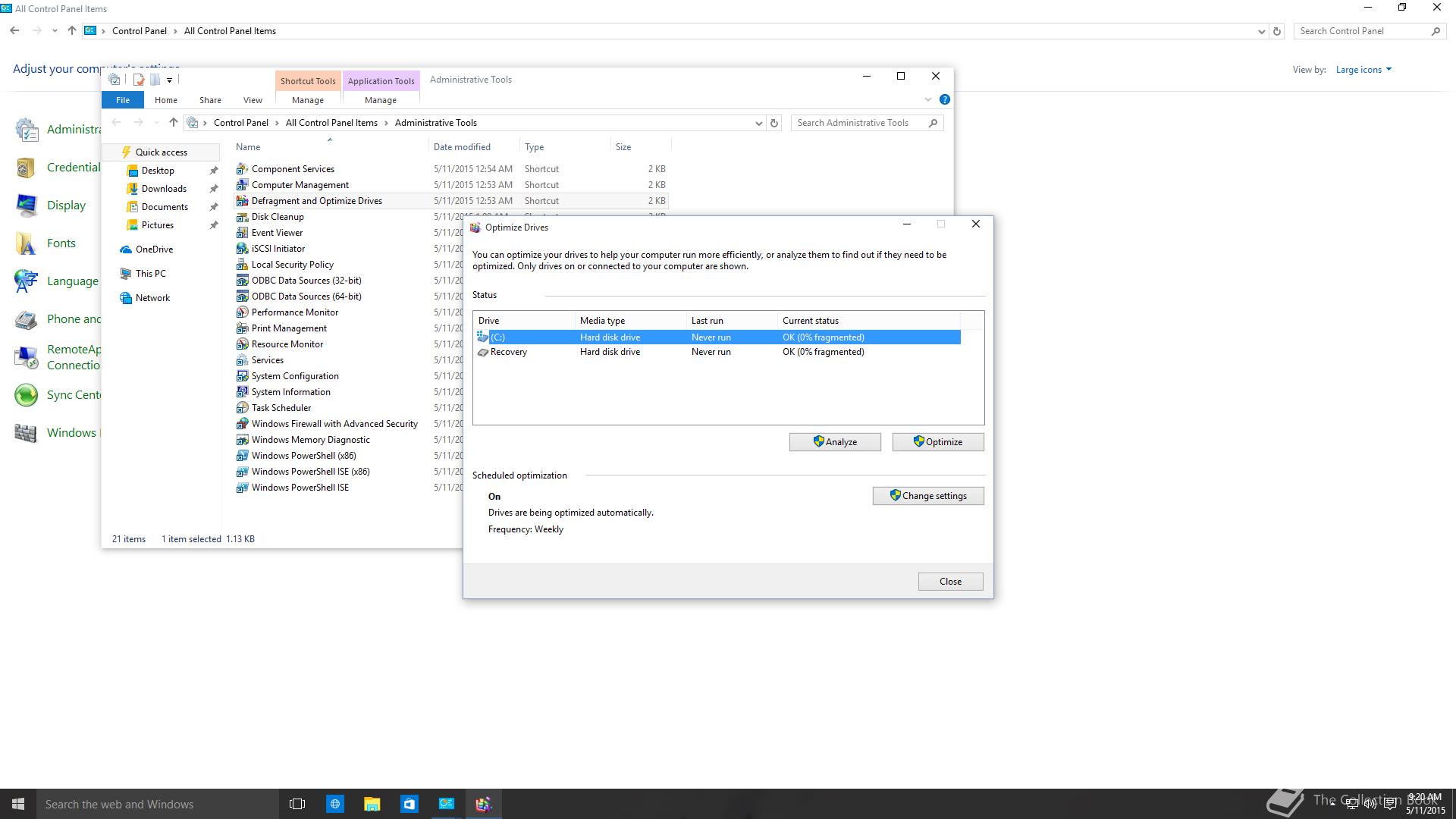Open File Explorer from the taskbar
The height and width of the screenshot is (819, 1456).
click(x=372, y=804)
